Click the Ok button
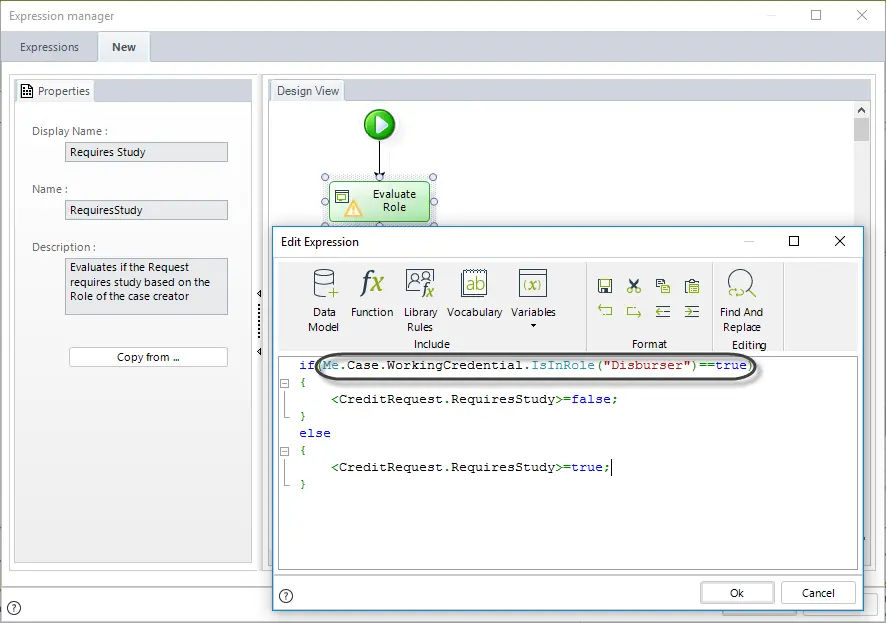Screen dimensions: 886x623 pos(737,593)
